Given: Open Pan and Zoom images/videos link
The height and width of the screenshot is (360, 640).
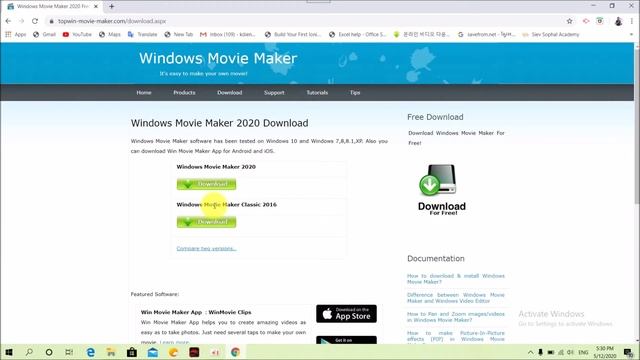Looking at the screenshot, I should tap(456, 317).
